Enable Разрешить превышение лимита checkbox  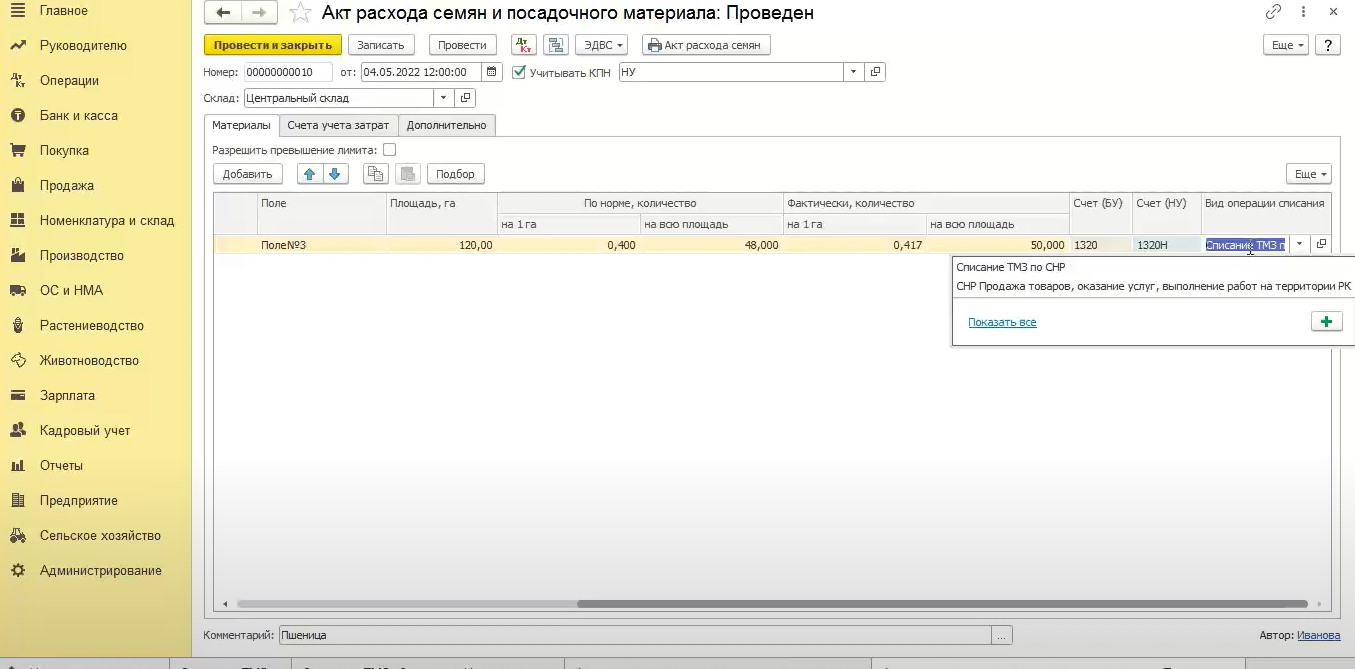point(390,150)
